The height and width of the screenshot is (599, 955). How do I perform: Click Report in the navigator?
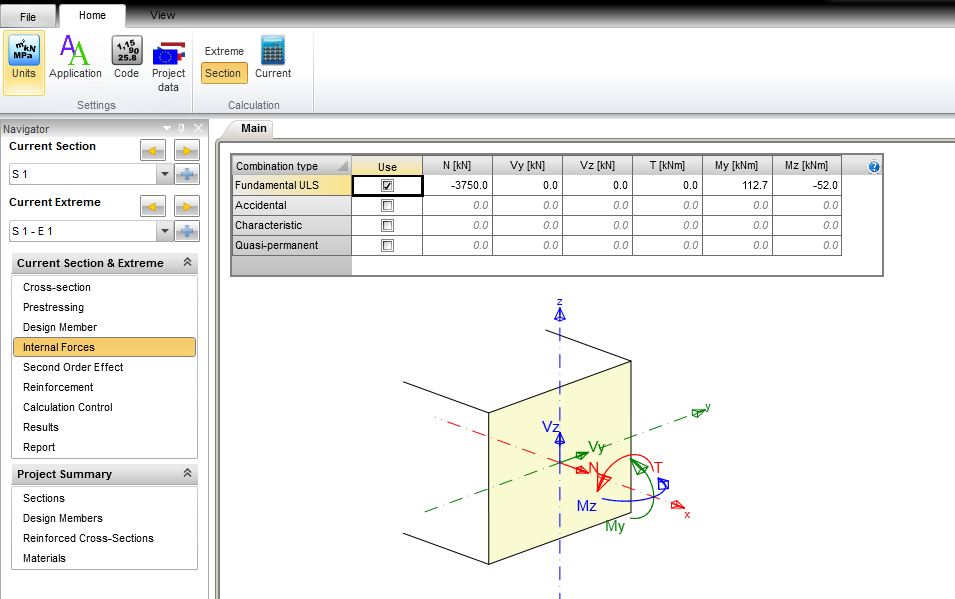click(39, 447)
